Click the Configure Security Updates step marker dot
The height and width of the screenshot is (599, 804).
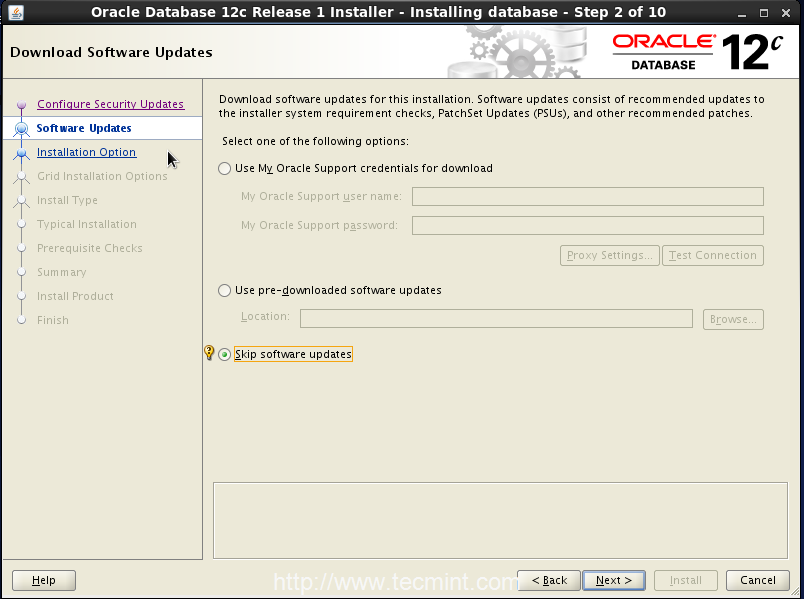22,105
